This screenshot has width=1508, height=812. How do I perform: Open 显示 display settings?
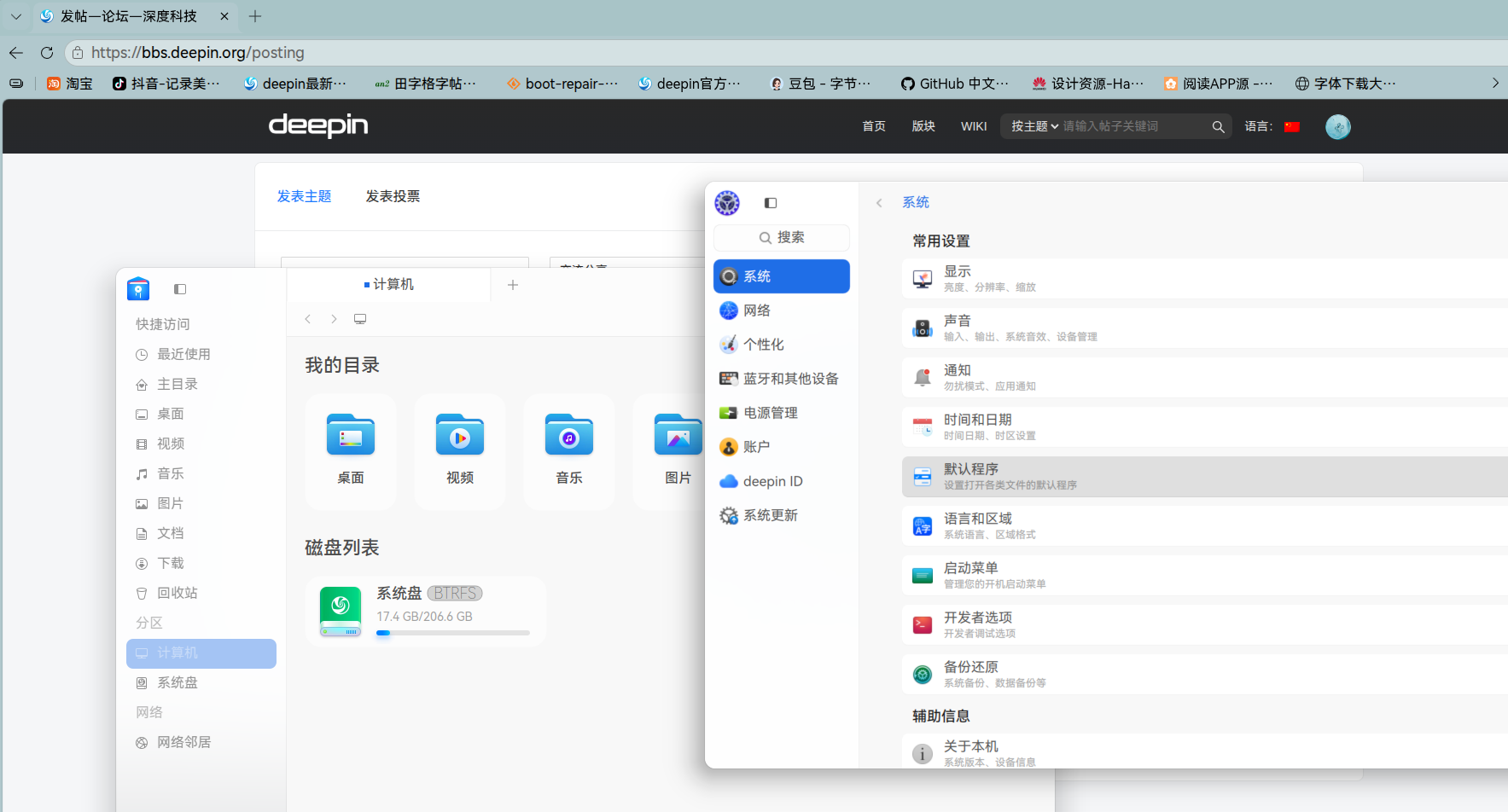click(x=1205, y=279)
